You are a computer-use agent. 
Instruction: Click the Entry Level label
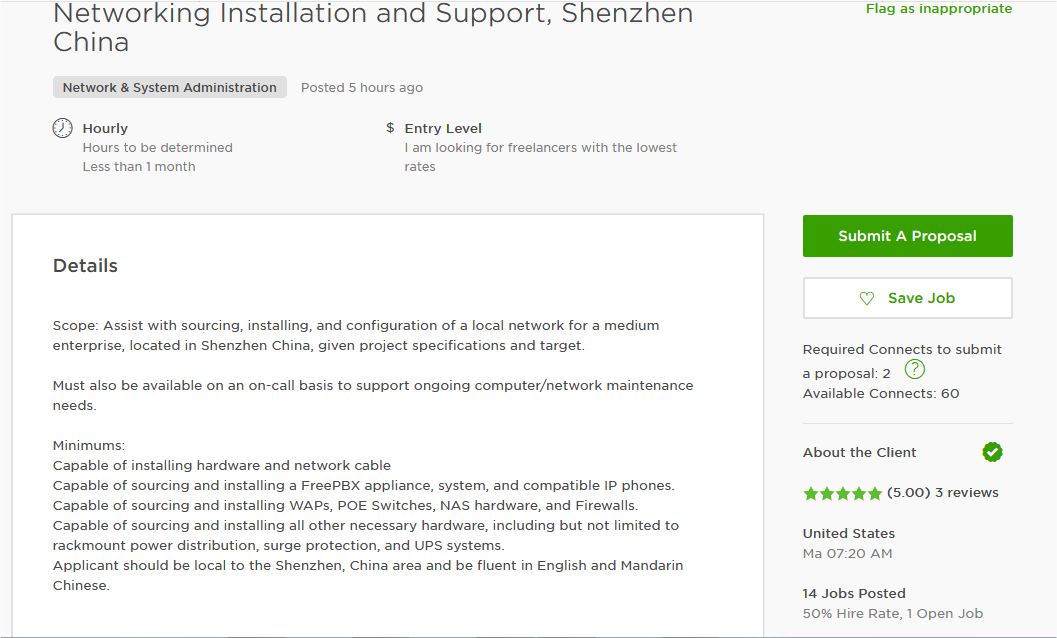point(443,128)
